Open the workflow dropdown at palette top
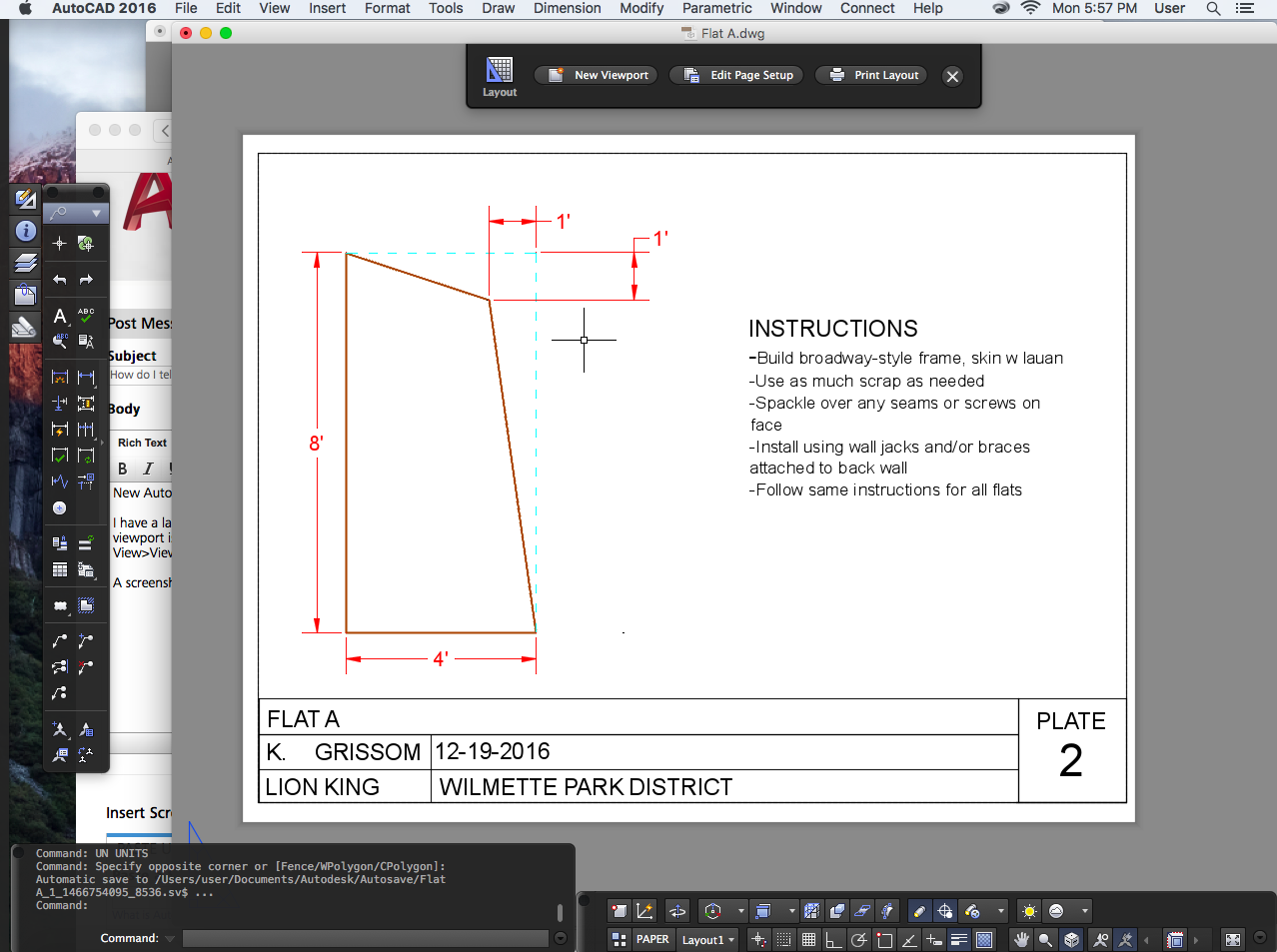1277x952 pixels. 76,213
